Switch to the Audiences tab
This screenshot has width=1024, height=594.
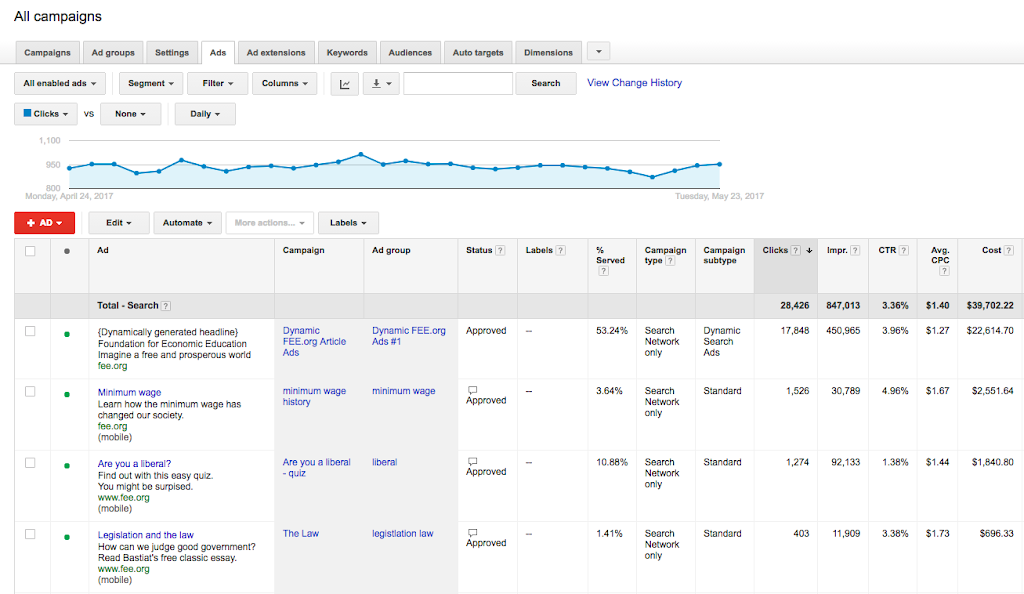click(x=410, y=52)
